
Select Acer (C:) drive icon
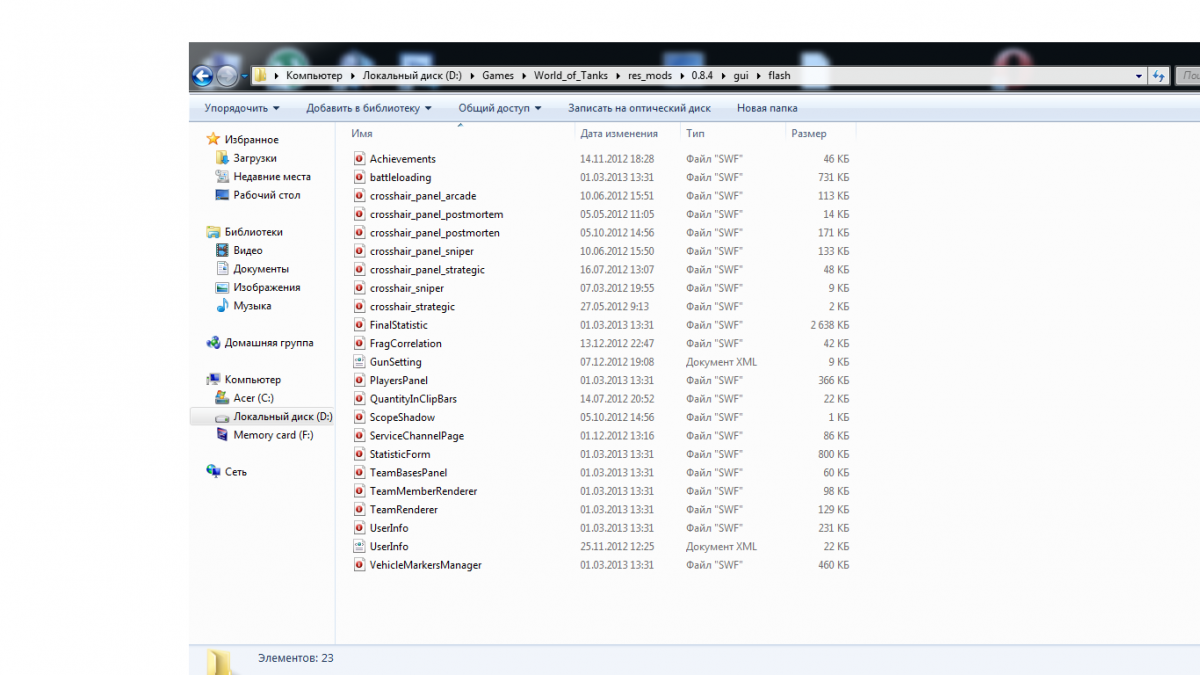click(x=224, y=398)
